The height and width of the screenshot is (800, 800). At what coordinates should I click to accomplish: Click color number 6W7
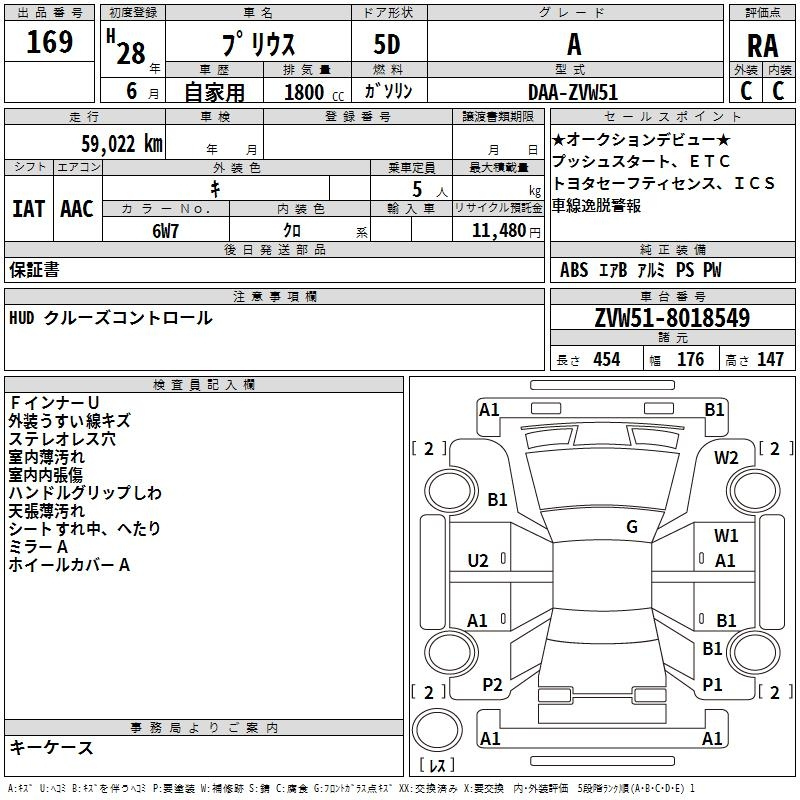click(x=165, y=231)
